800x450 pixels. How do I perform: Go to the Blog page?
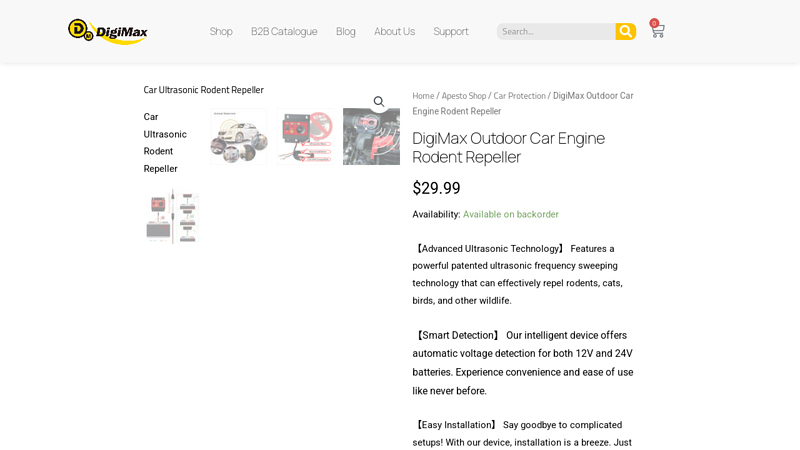[345, 32]
